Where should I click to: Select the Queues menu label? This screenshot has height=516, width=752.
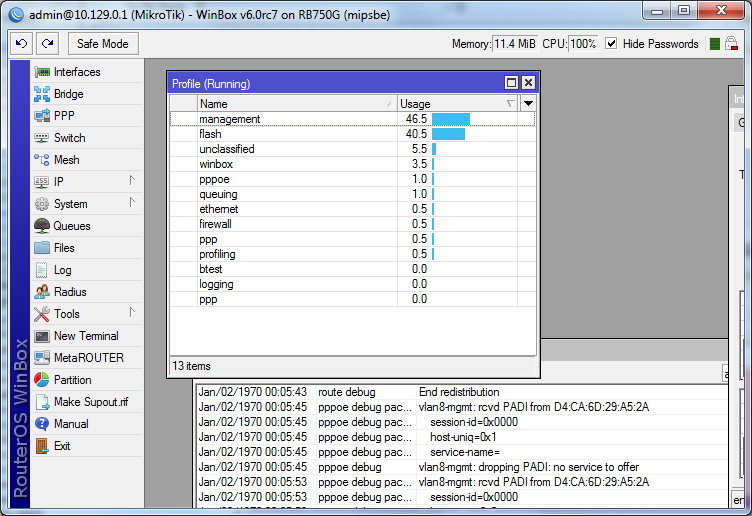click(72, 226)
